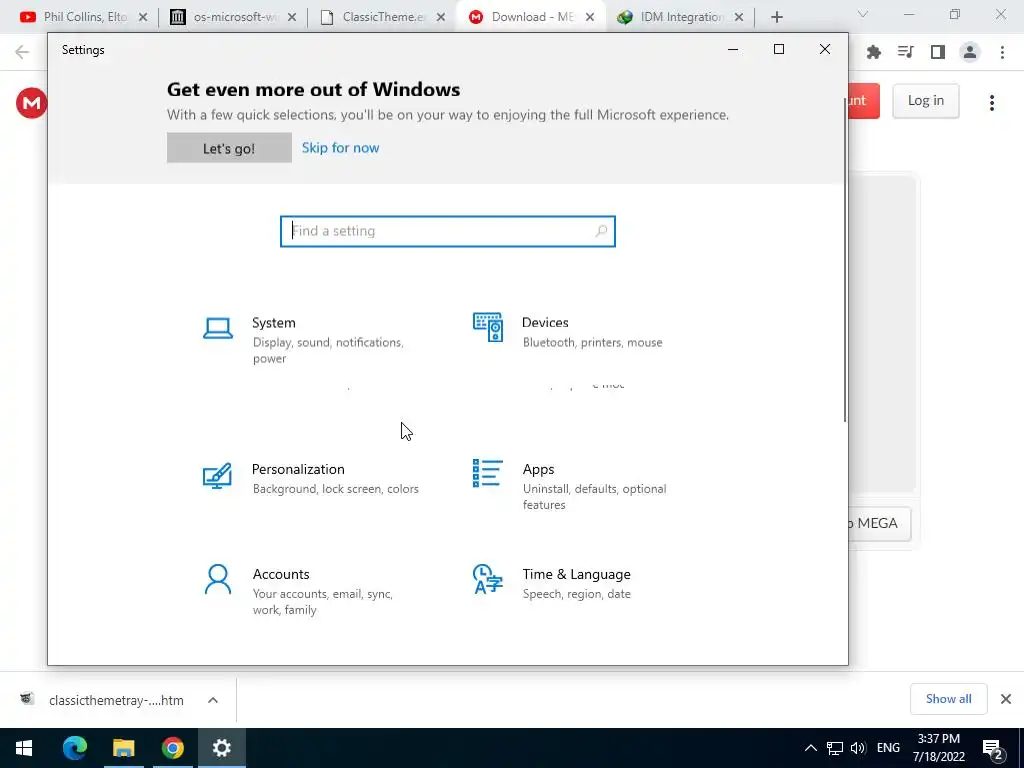The width and height of the screenshot is (1024, 768).
Task: Open Chrome three-dot menu
Action: tap(1002, 52)
